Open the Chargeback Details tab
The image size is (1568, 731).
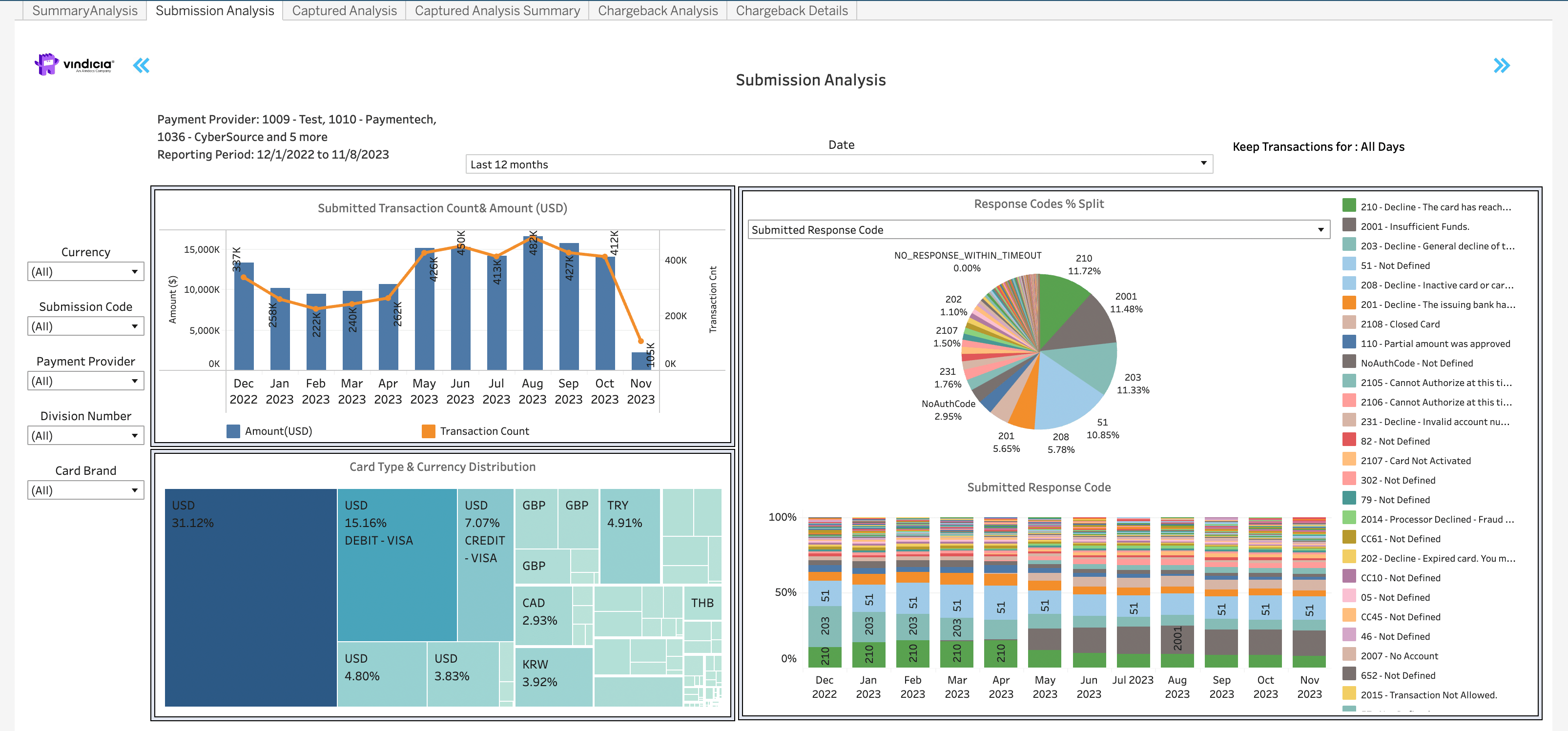click(x=791, y=10)
